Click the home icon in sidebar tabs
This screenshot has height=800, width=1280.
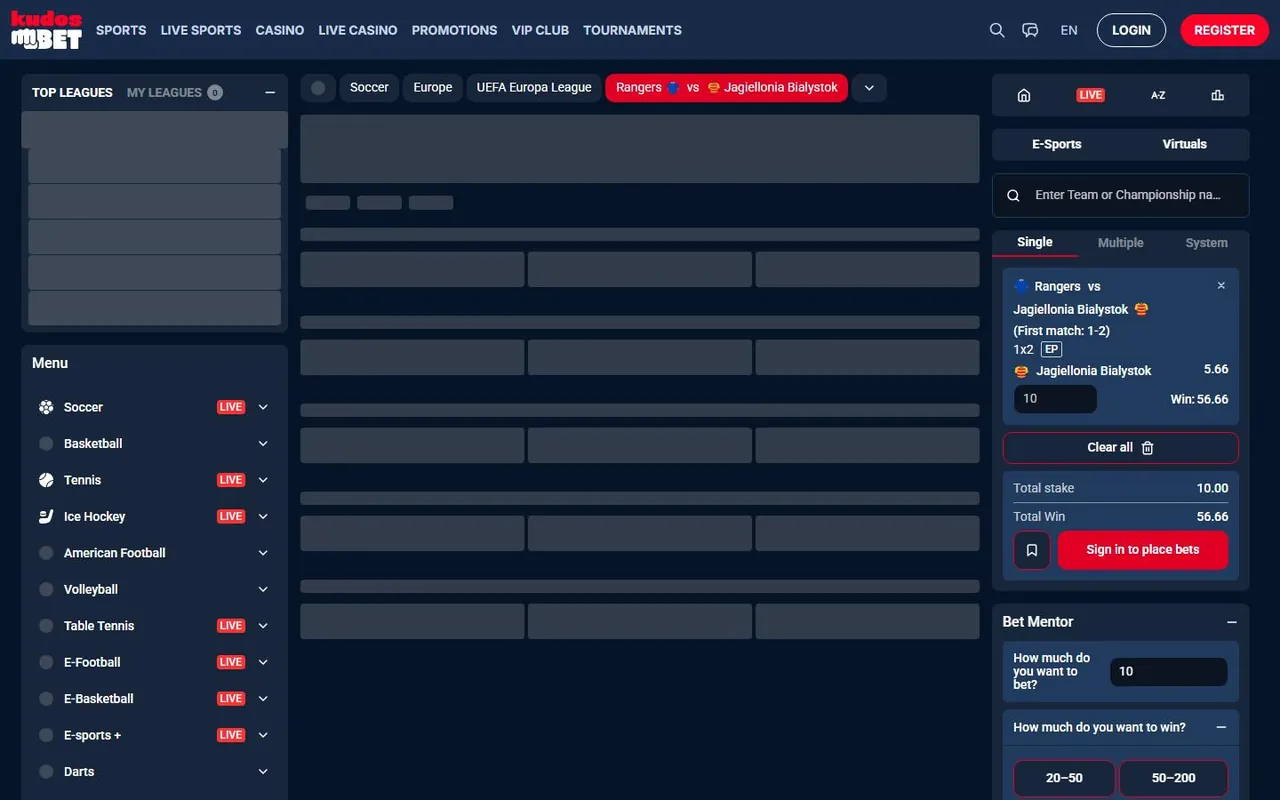pos(1023,95)
